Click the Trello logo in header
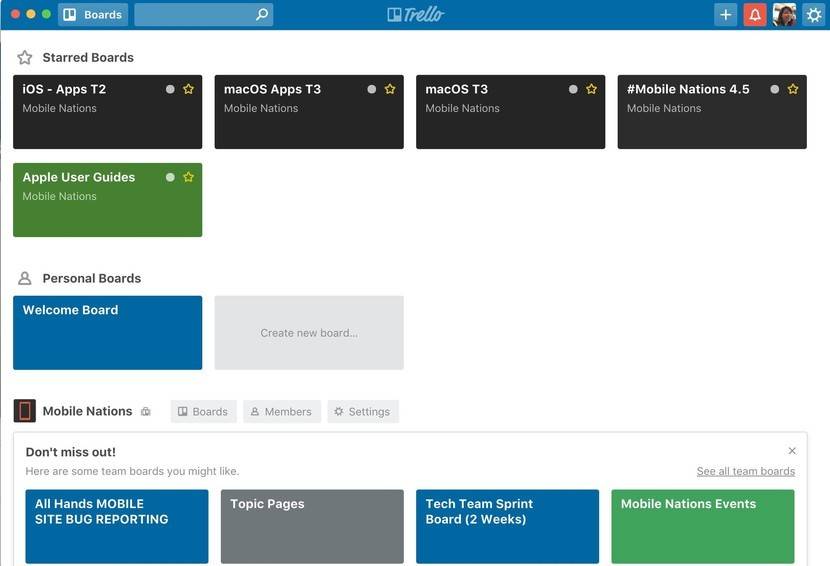Viewport: 830px width, 566px height. point(415,15)
